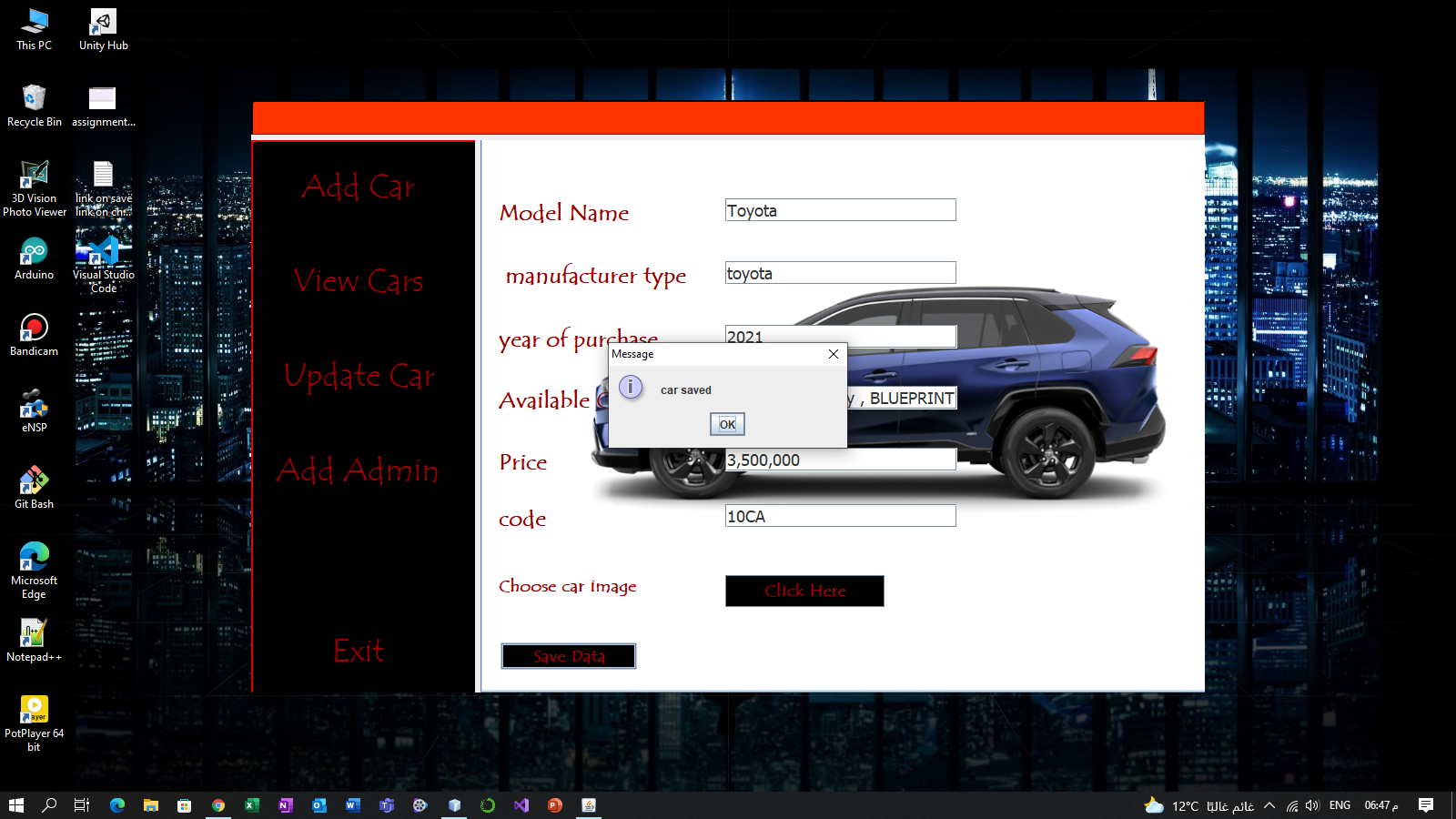Viewport: 1456px width, 819px height.
Task: Open Excel from the taskbar
Action: (252, 805)
